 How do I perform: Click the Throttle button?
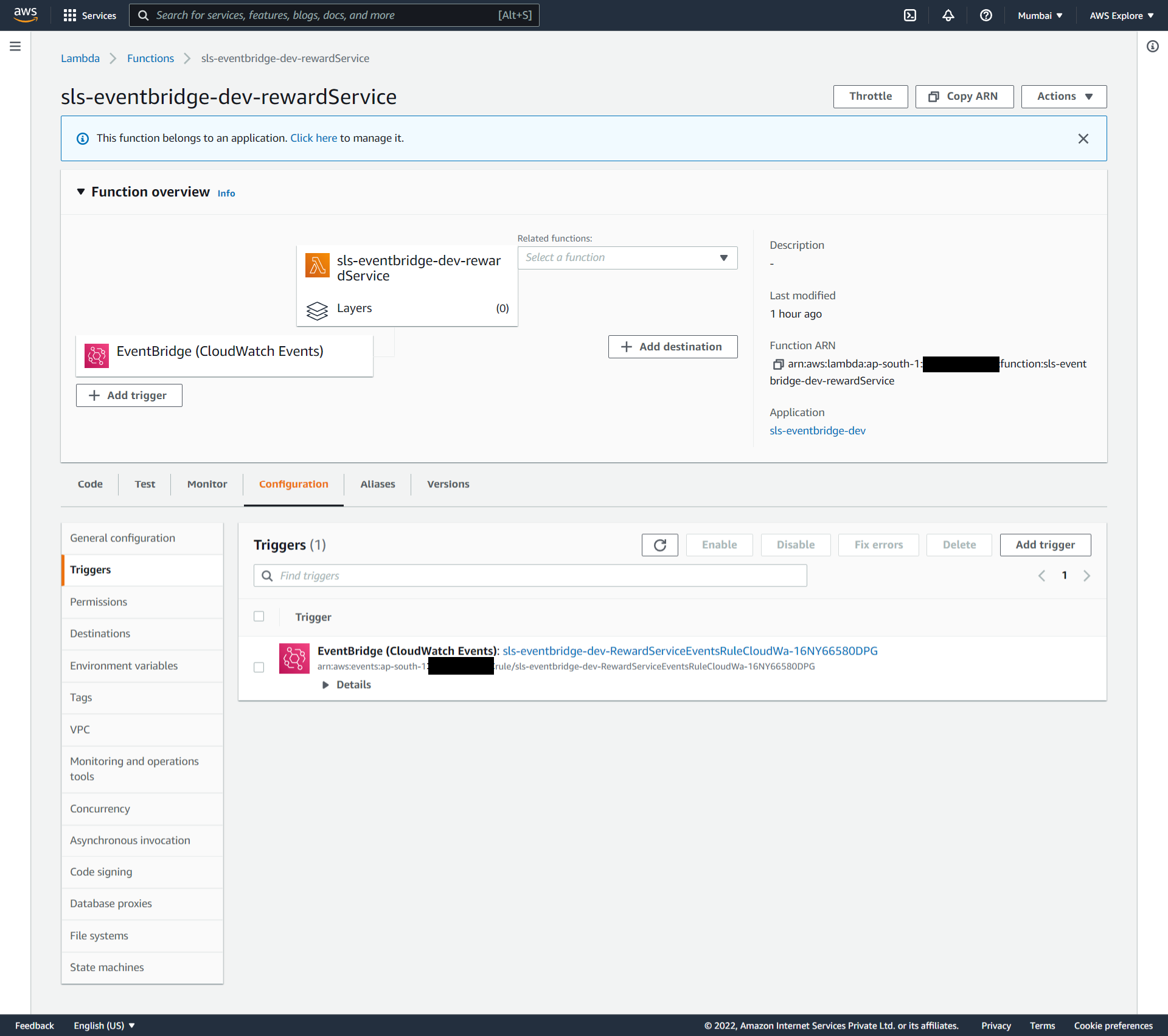pyautogui.click(x=871, y=97)
